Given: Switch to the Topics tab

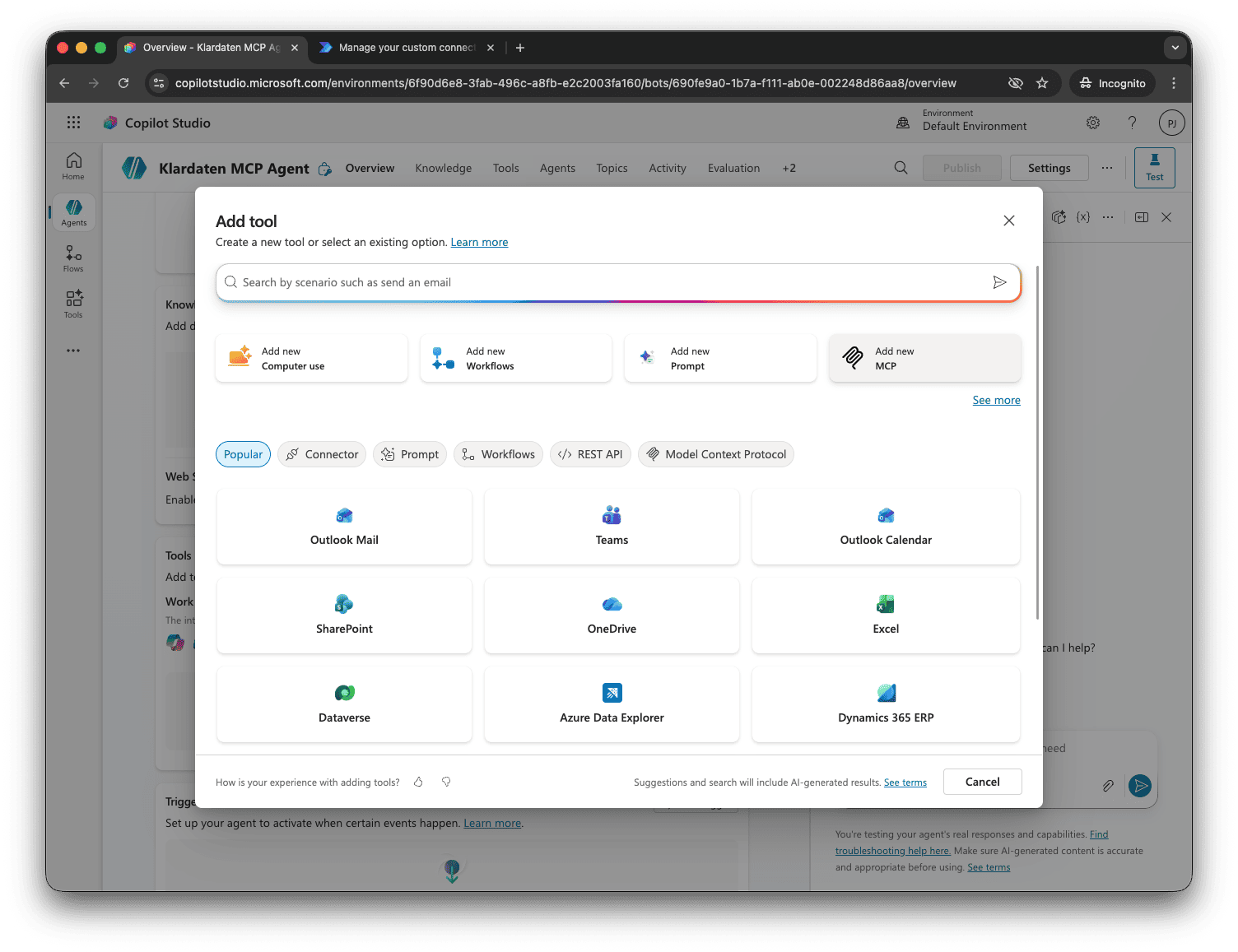Looking at the screenshot, I should point(612,168).
